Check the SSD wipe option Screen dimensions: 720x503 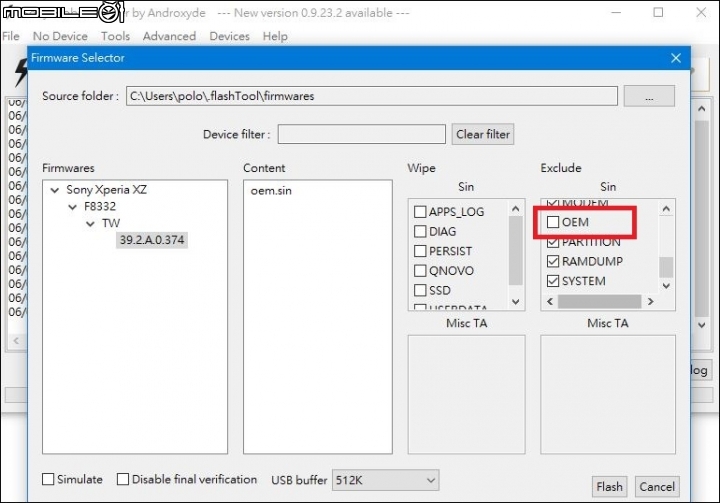point(420,290)
